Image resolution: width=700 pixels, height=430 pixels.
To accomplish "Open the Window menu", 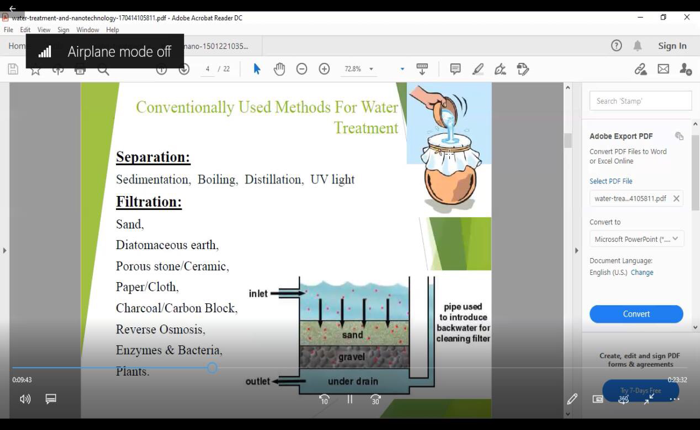I will tap(88, 30).
